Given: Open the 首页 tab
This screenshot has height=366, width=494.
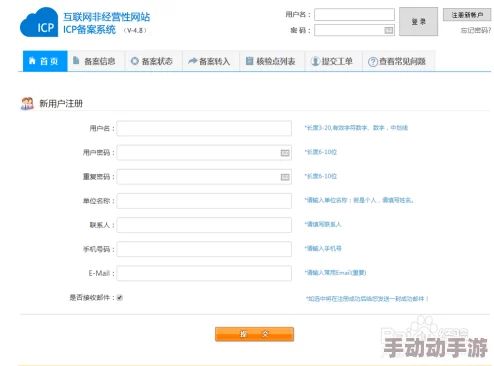Looking at the screenshot, I should tap(45, 61).
